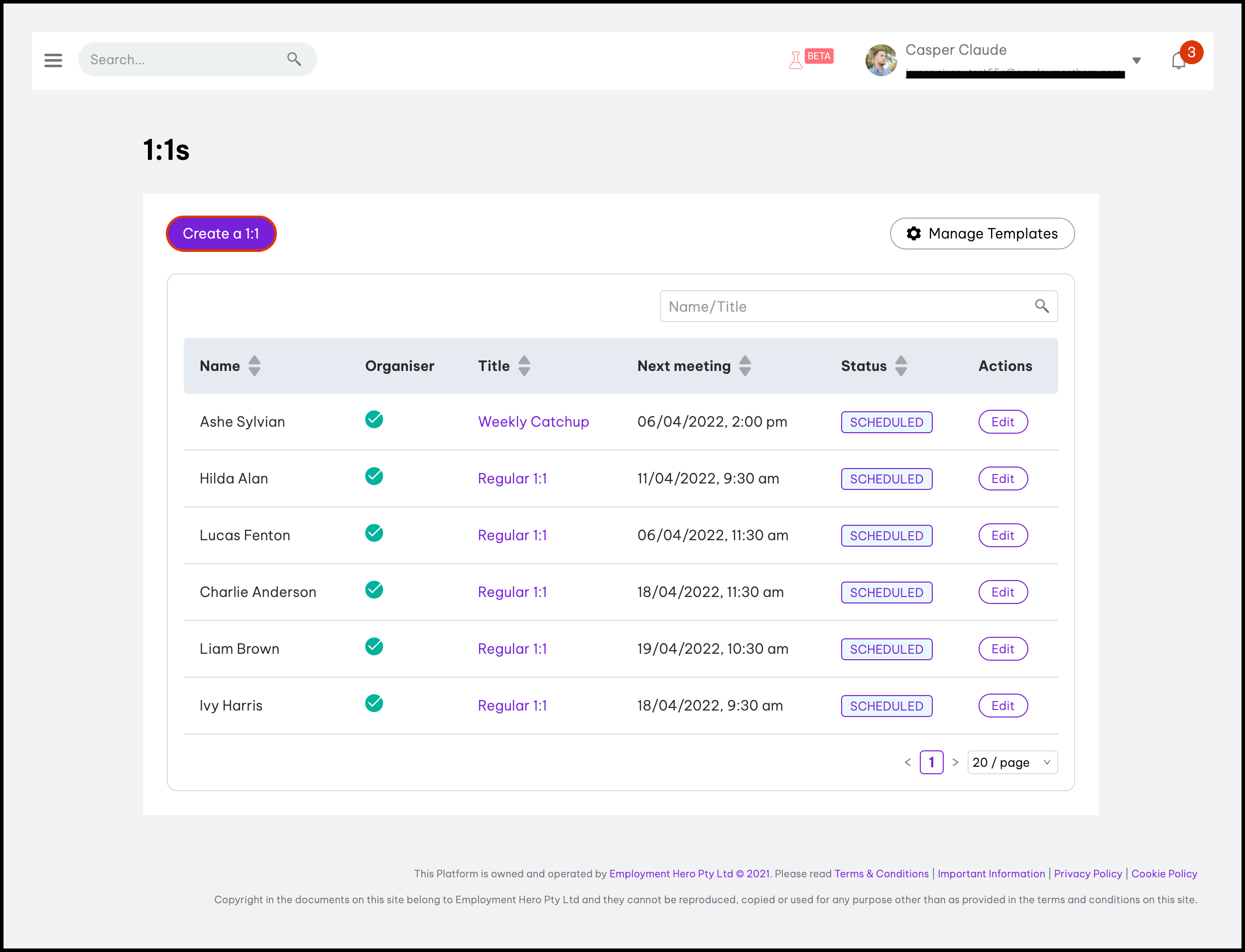Expand the user account dropdown arrow
This screenshot has height=952, width=1245.
(1136, 61)
